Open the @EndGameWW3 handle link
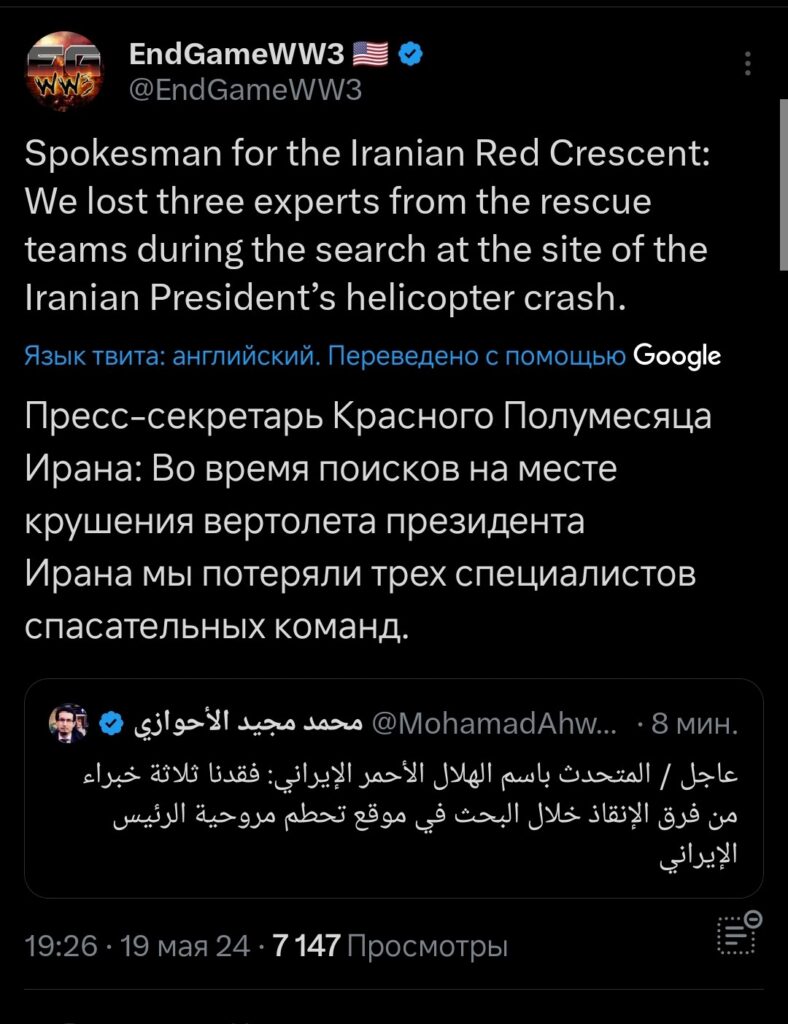The width and height of the screenshot is (788, 1024). click(x=245, y=90)
